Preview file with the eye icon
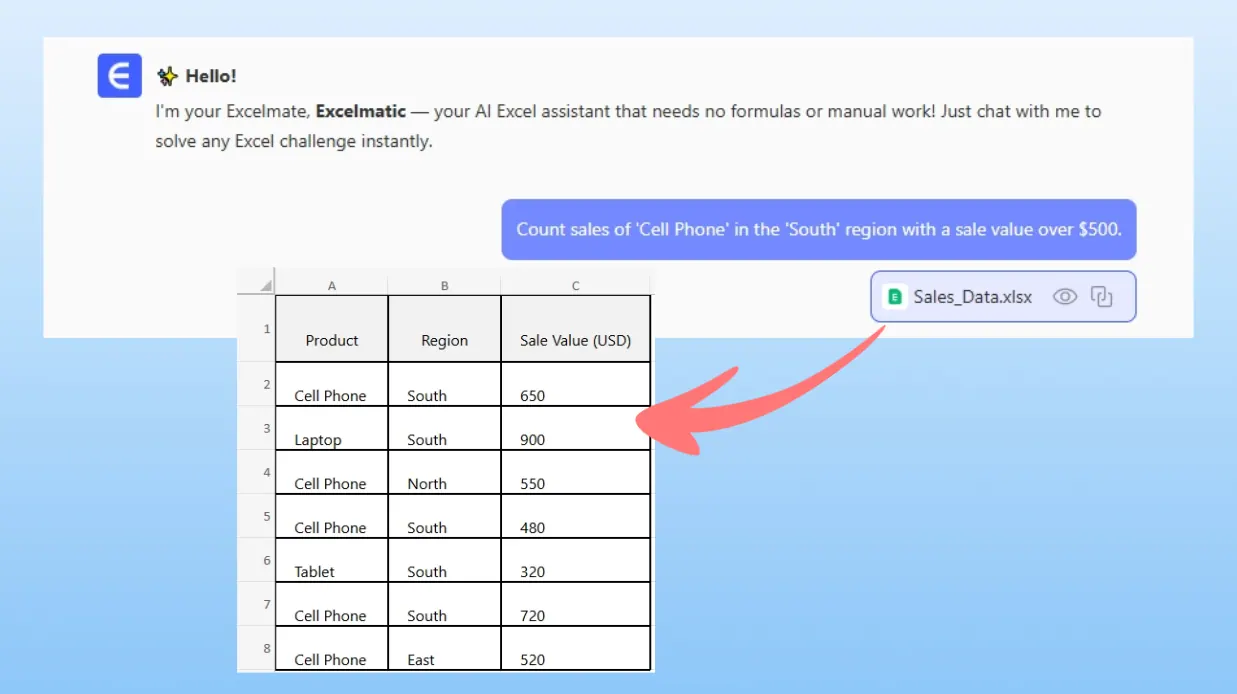The image size is (1237, 694). [1065, 297]
